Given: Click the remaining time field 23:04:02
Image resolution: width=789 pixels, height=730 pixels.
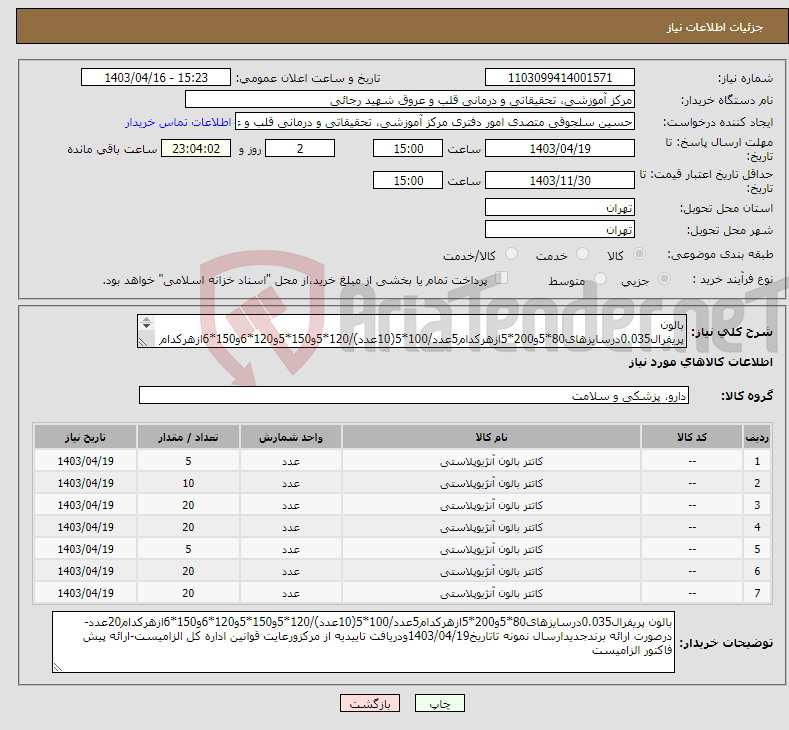Looking at the screenshot, I should point(196,148).
